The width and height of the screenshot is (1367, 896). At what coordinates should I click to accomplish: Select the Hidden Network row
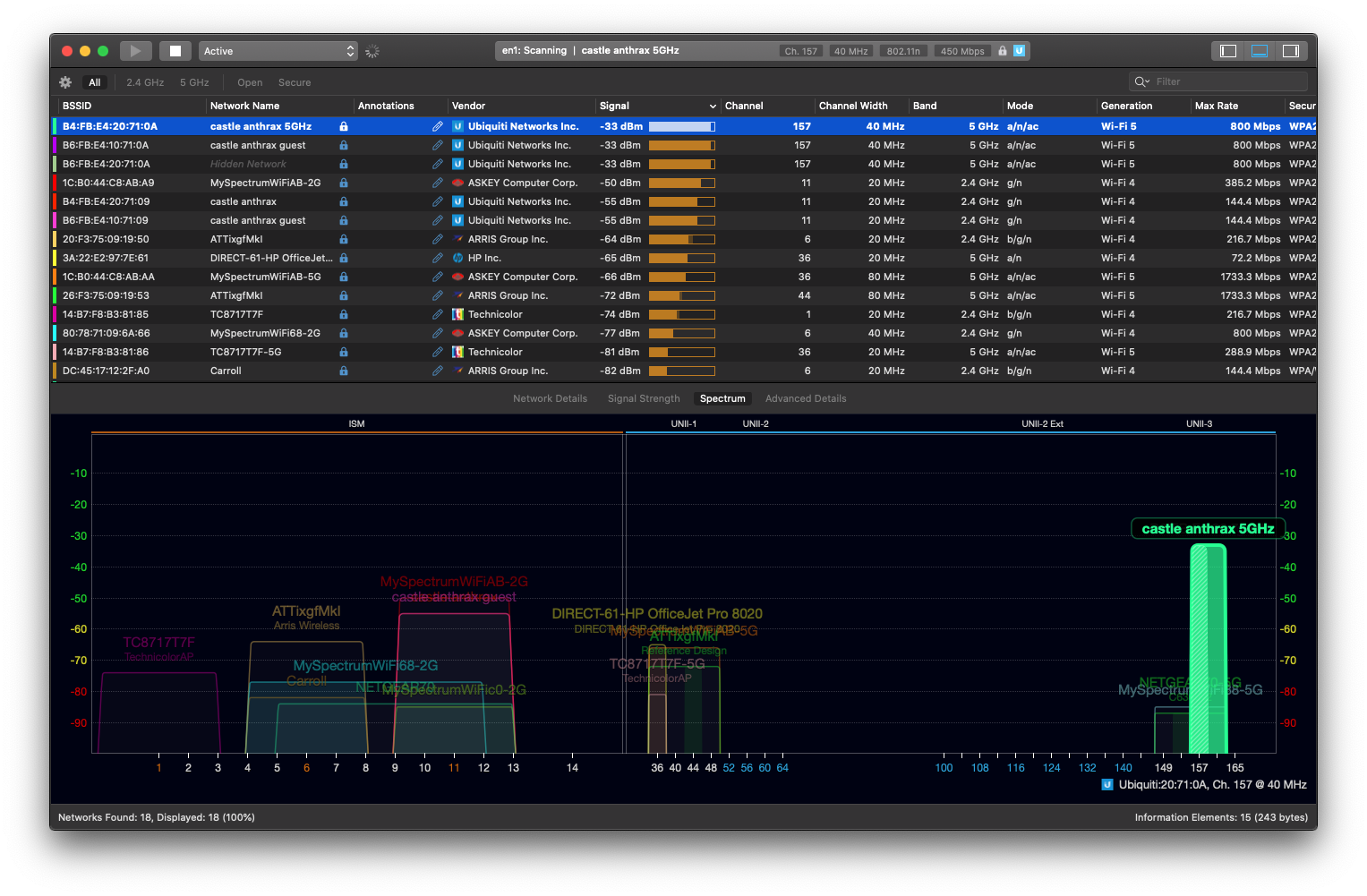[x=684, y=164]
